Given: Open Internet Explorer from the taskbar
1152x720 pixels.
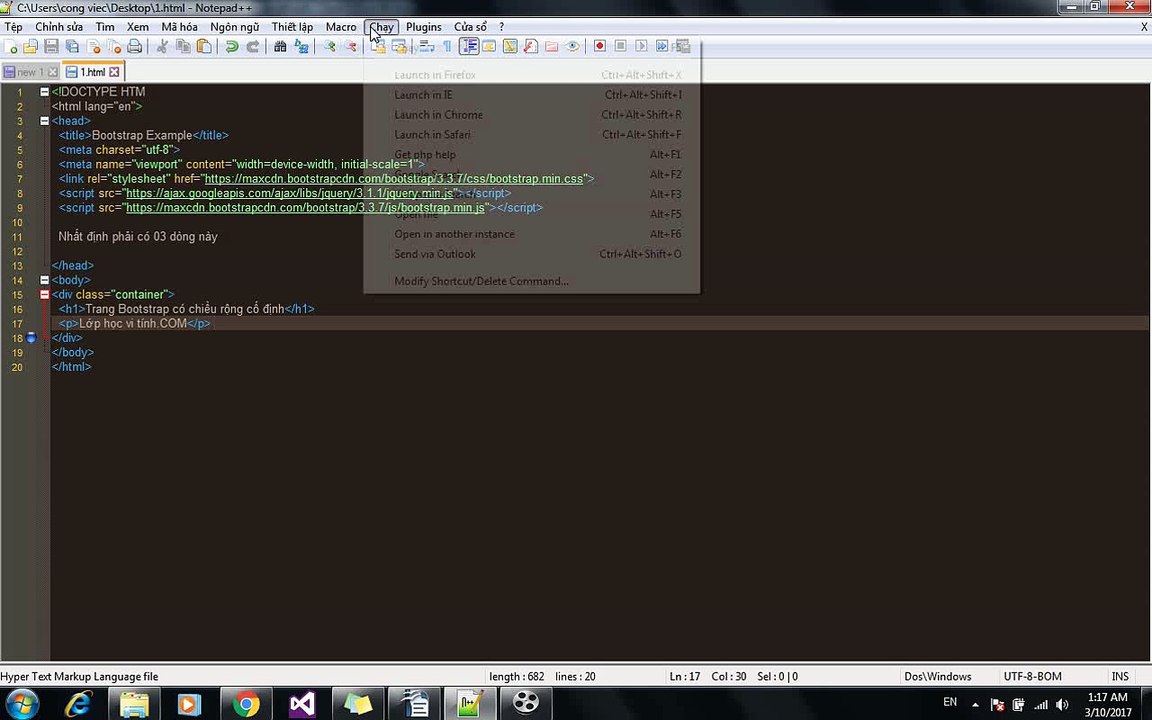Looking at the screenshot, I should tap(78, 705).
